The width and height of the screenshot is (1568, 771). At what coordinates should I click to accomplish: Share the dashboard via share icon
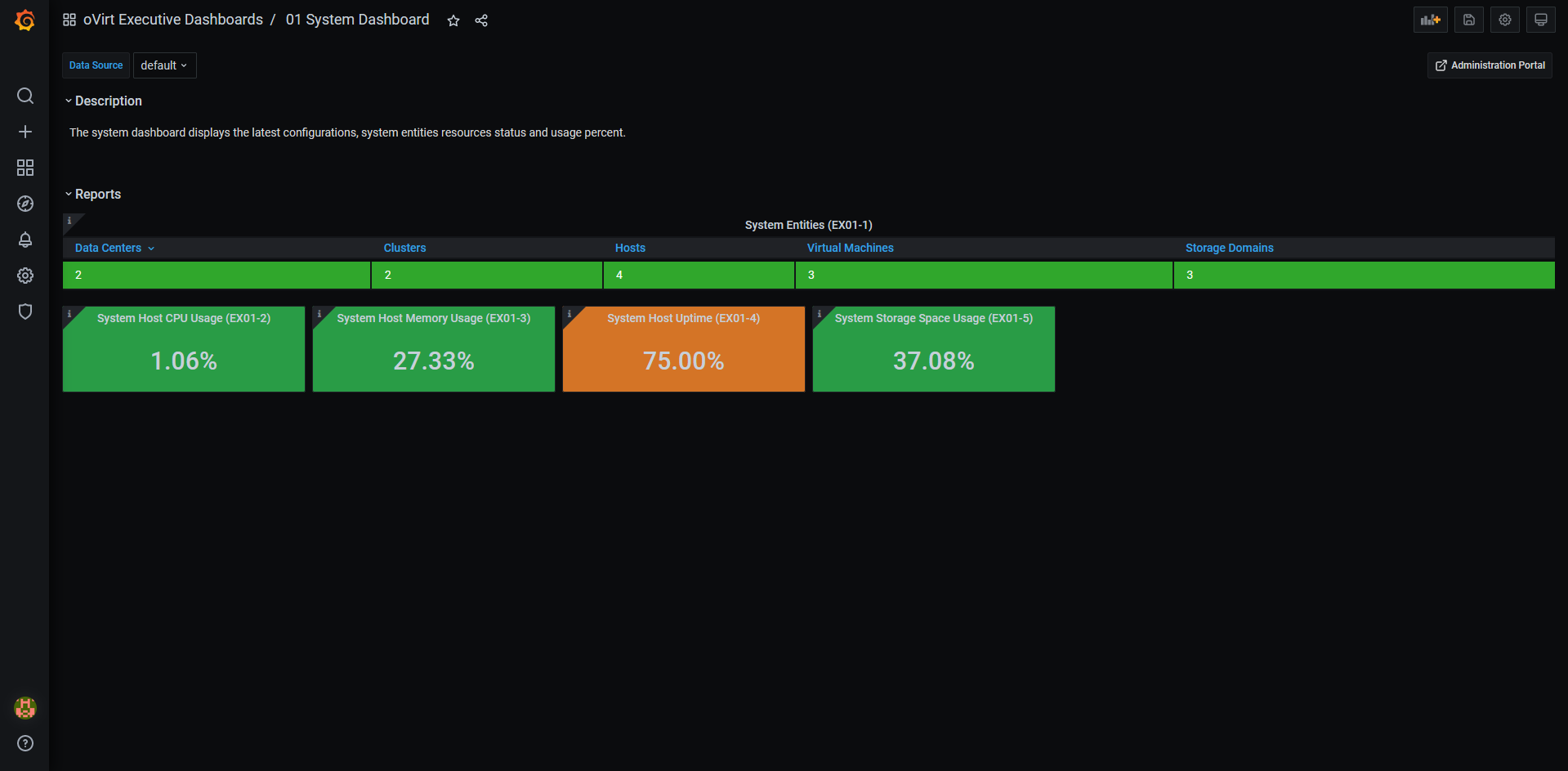click(481, 20)
